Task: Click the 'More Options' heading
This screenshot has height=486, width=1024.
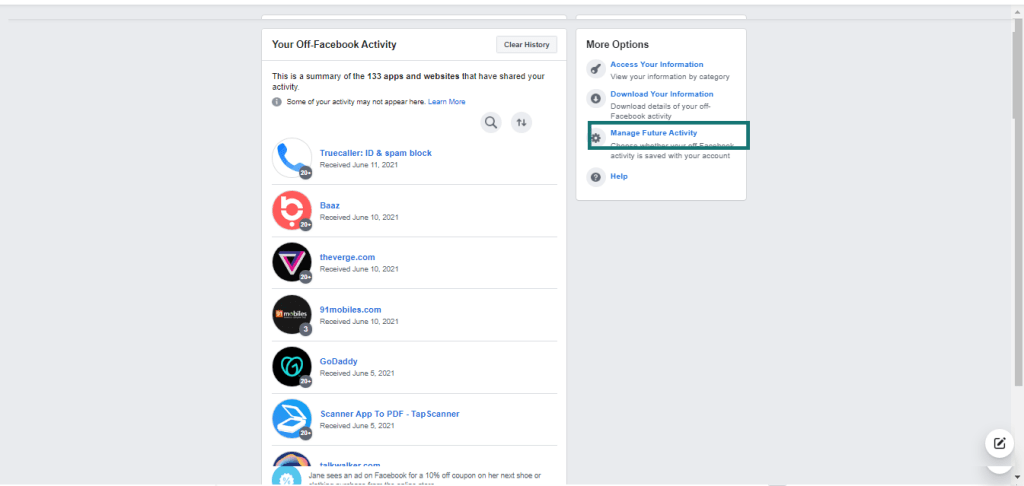Action: 617,44
